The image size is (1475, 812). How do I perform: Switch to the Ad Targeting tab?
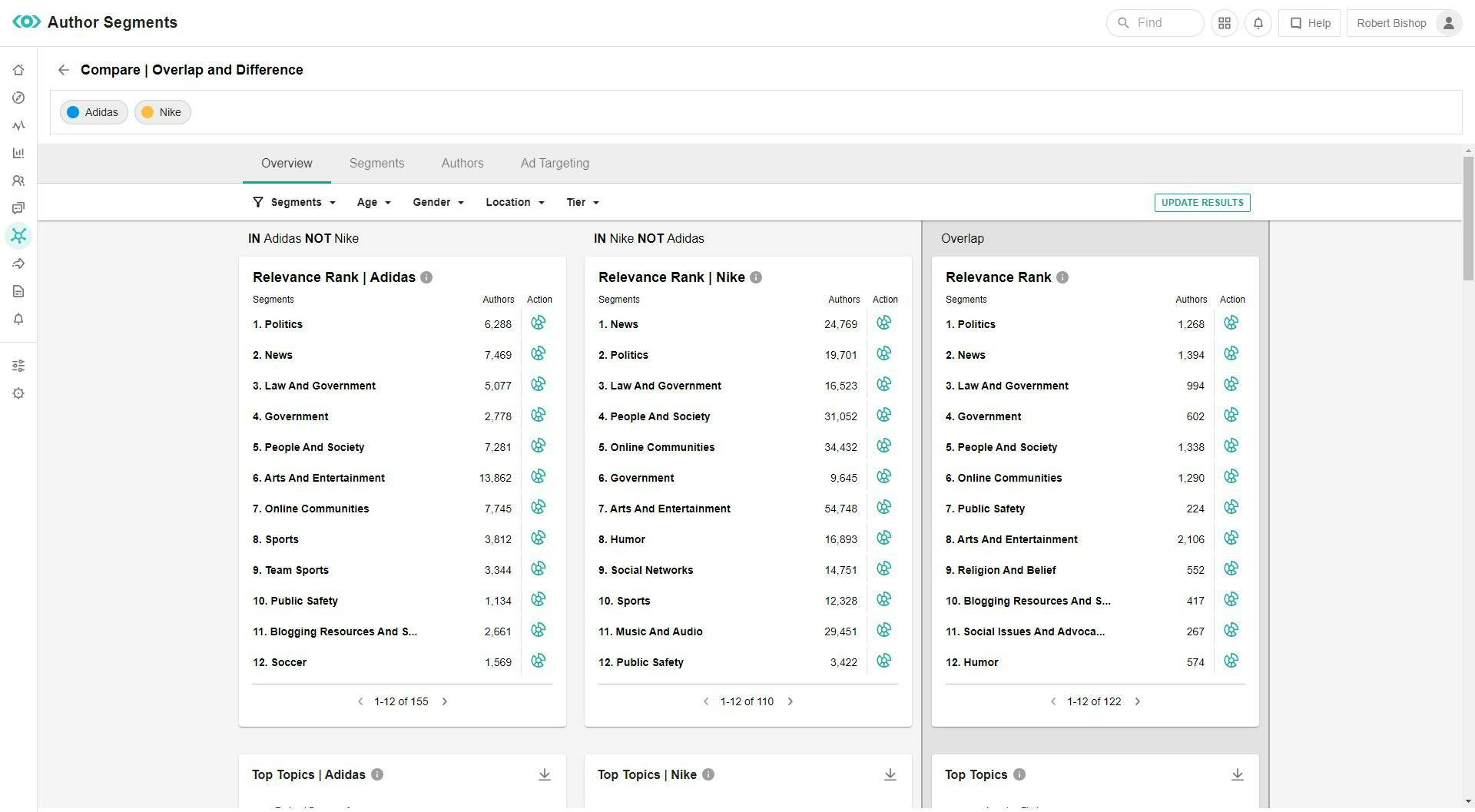(x=555, y=164)
